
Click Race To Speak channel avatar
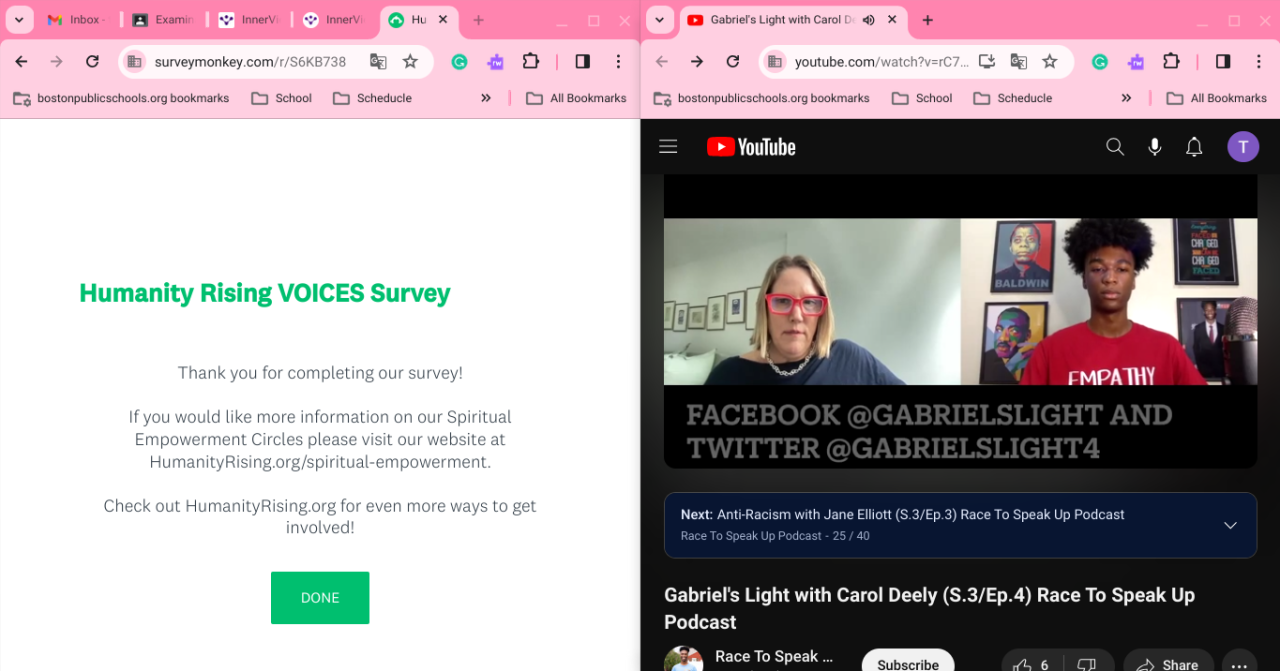(683, 659)
